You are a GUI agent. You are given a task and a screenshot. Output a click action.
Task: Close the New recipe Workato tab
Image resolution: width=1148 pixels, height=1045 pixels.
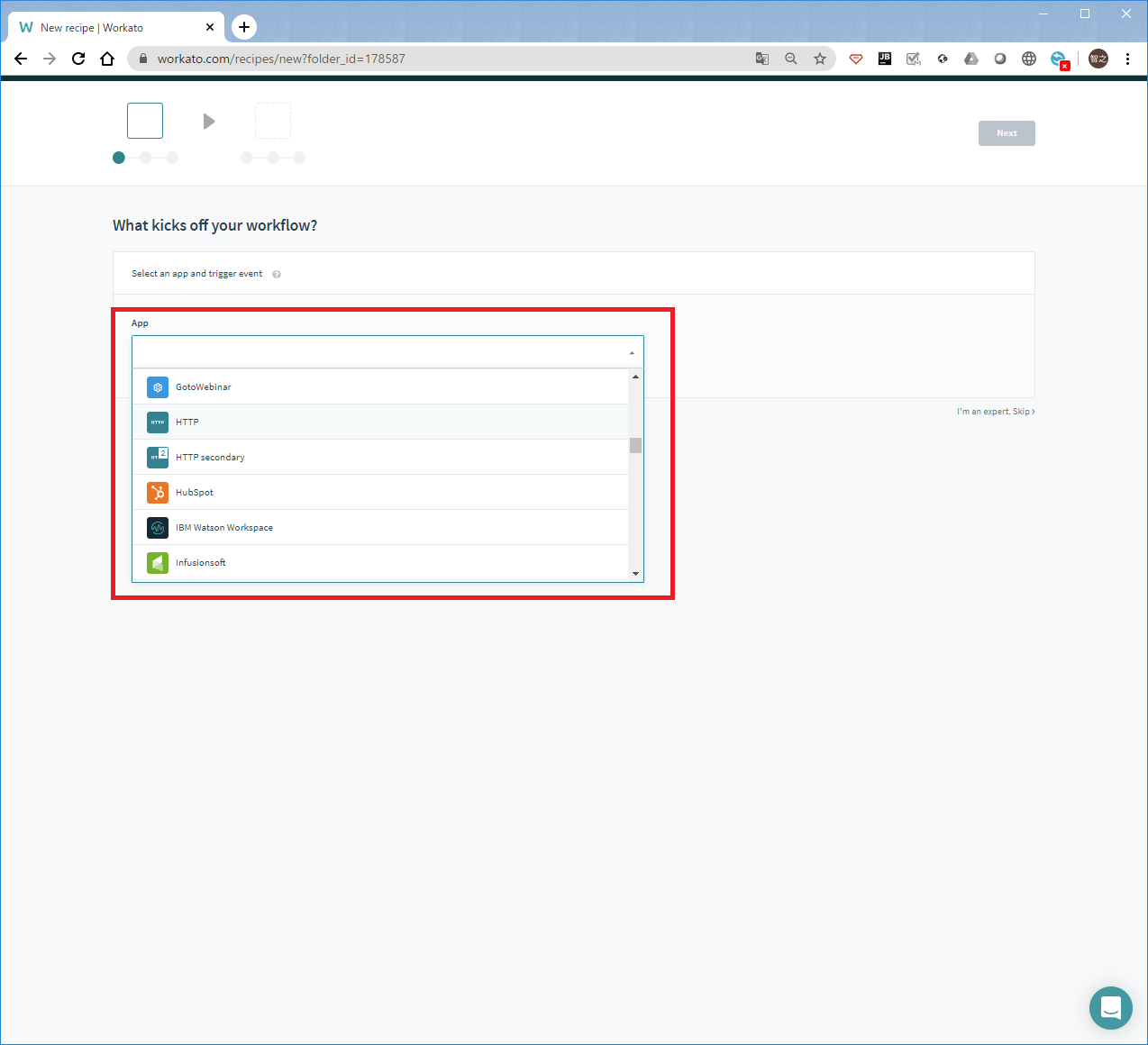210,27
